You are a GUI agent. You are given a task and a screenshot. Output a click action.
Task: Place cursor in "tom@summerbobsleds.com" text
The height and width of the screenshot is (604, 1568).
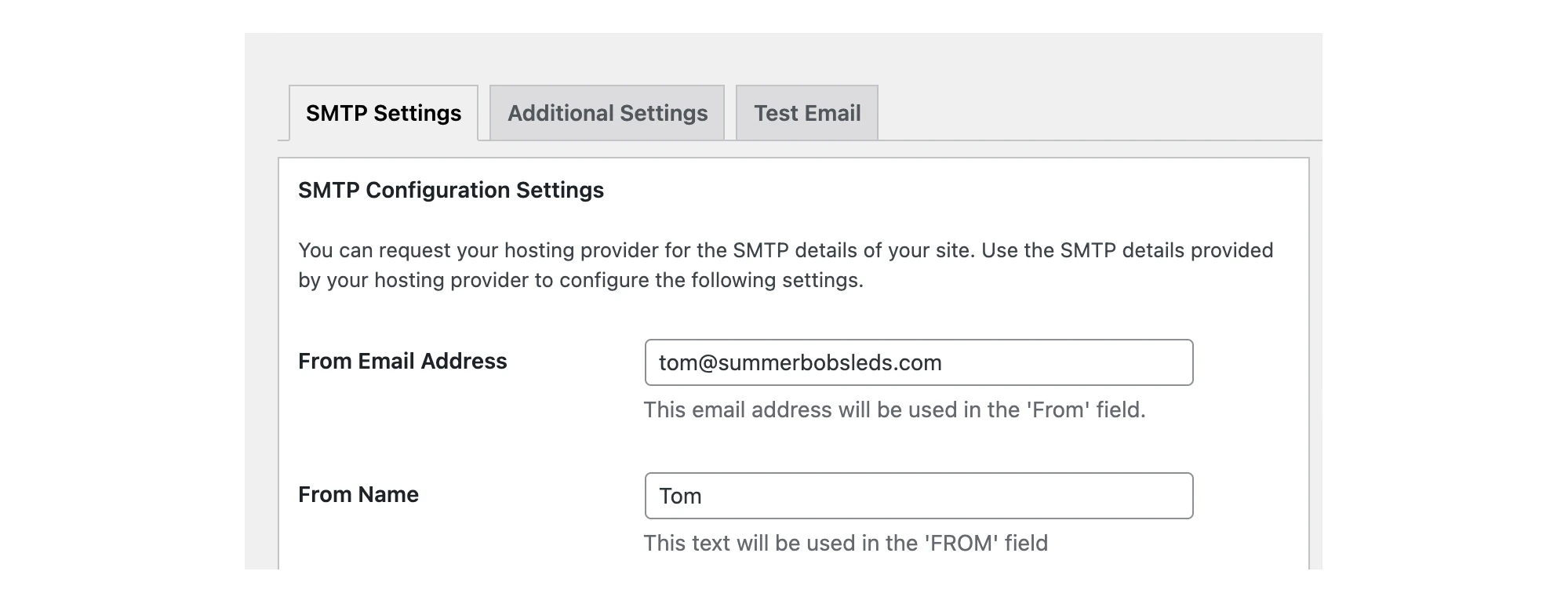(x=800, y=363)
